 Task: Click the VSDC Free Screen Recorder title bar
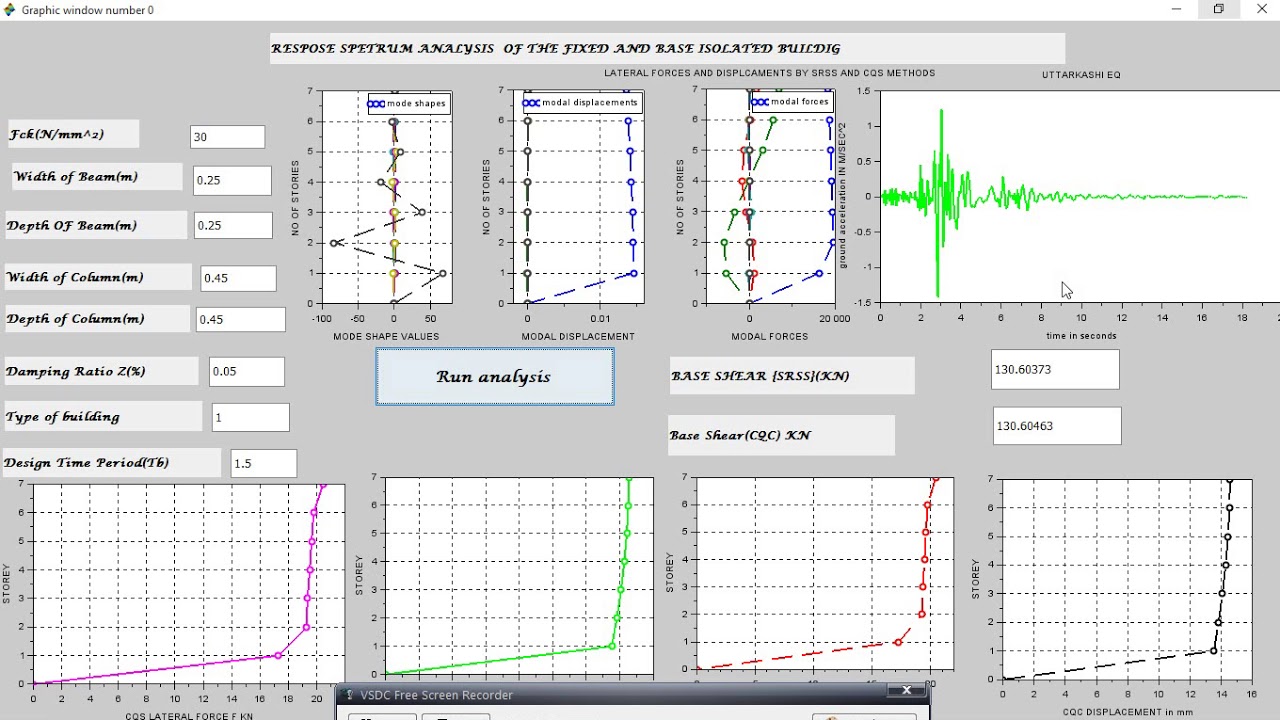(633, 695)
